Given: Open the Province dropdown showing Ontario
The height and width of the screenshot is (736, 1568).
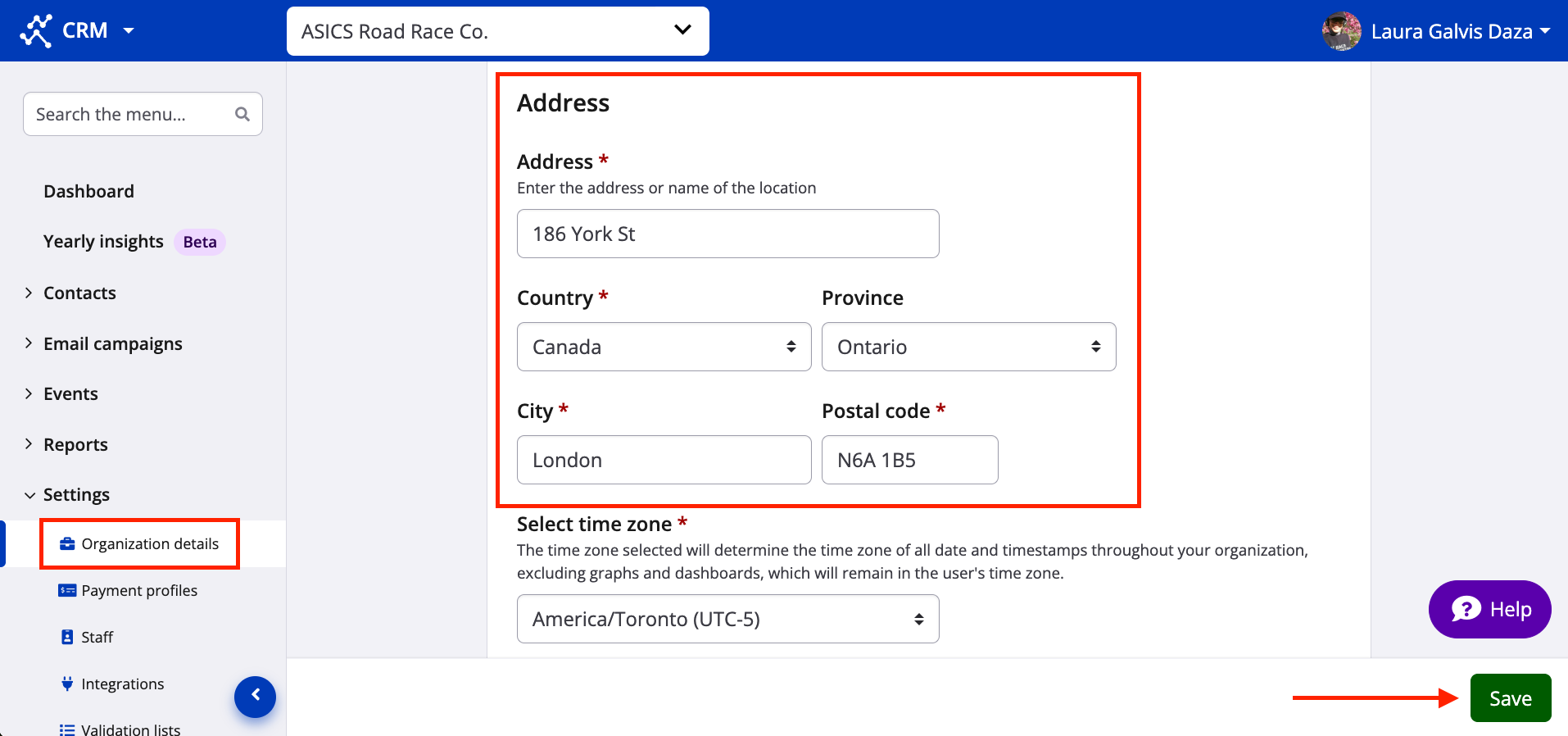Looking at the screenshot, I should [x=968, y=347].
